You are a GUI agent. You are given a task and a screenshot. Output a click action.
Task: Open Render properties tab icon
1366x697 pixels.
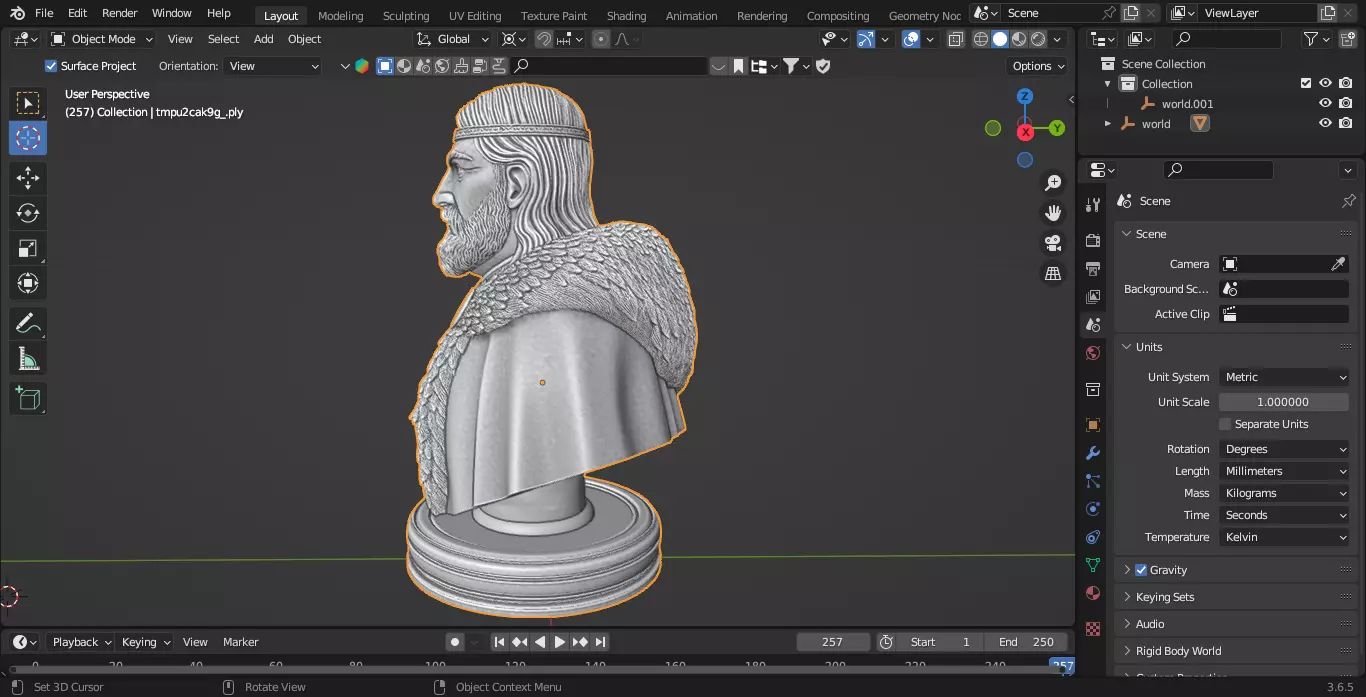click(1093, 241)
